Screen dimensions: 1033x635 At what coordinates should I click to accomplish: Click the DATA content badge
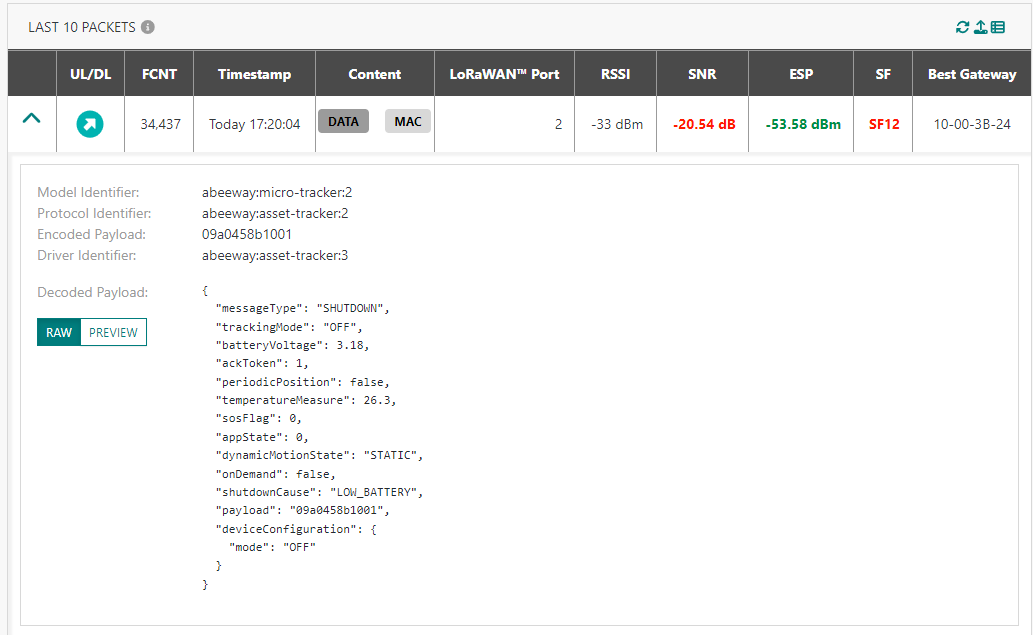pos(343,122)
